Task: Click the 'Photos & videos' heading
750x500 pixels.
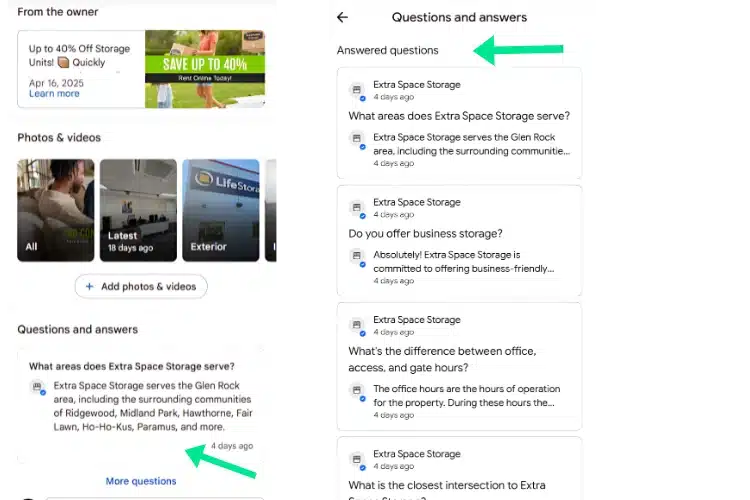Action: pyautogui.click(x=59, y=138)
